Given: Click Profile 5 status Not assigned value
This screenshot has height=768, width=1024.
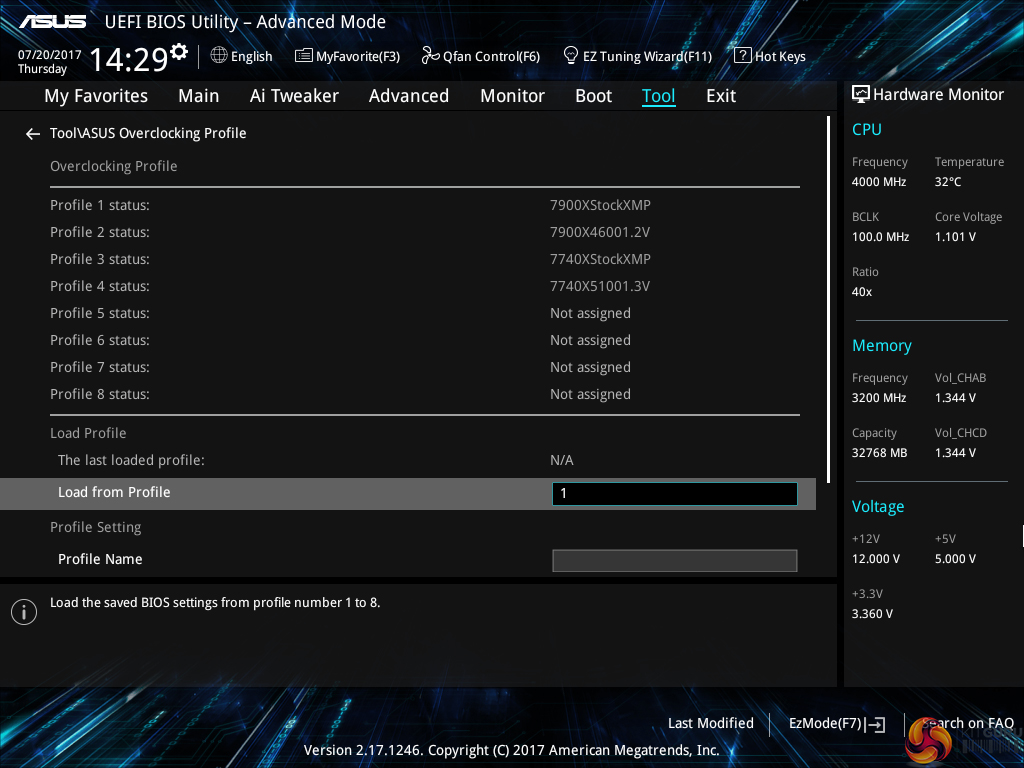Looking at the screenshot, I should pos(590,314).
